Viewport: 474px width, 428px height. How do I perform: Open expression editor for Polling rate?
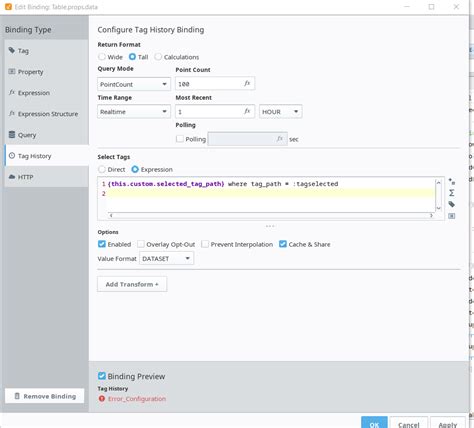pyautogui.click(x=280, y=139)
